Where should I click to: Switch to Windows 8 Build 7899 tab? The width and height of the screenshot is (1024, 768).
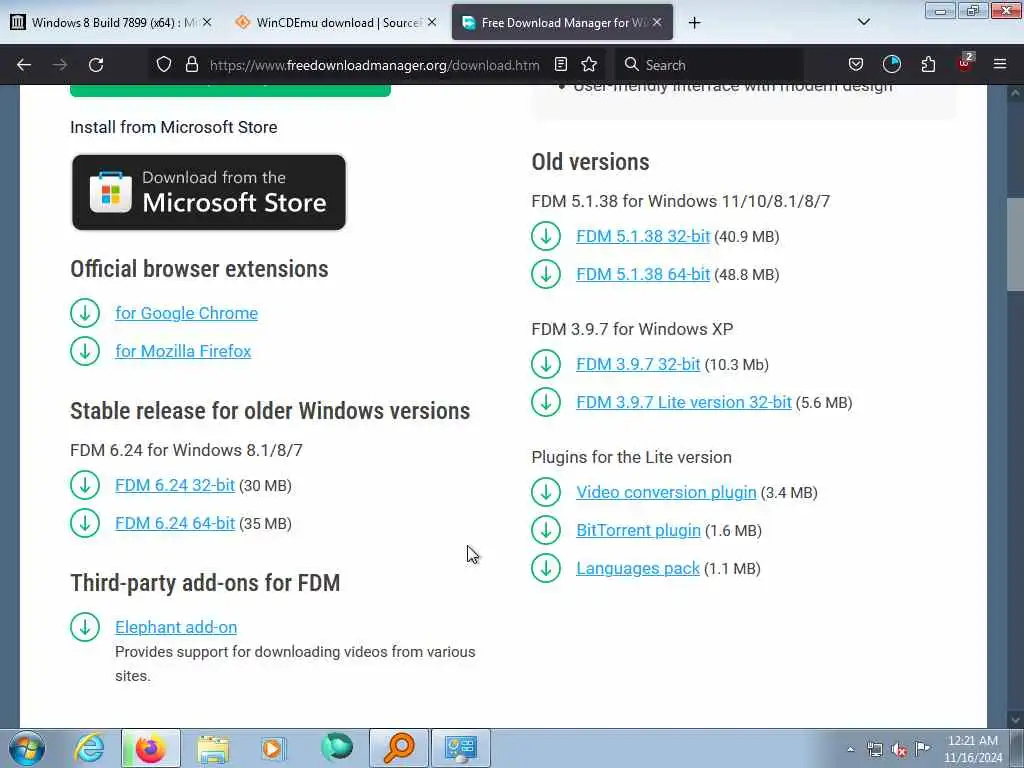point(112,22)
